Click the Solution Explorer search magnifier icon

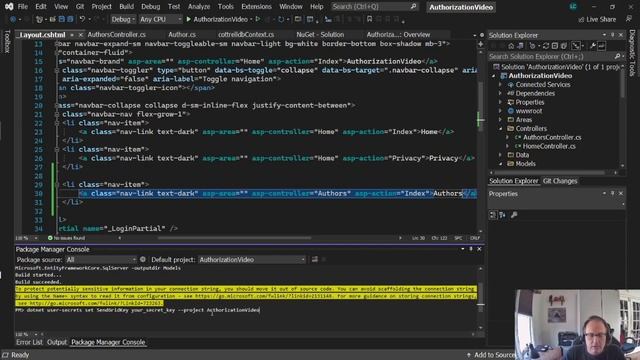[617, 56]
